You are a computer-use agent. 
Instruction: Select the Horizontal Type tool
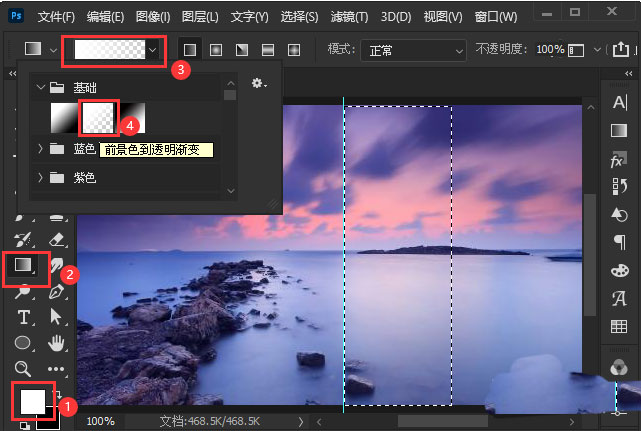25,317
